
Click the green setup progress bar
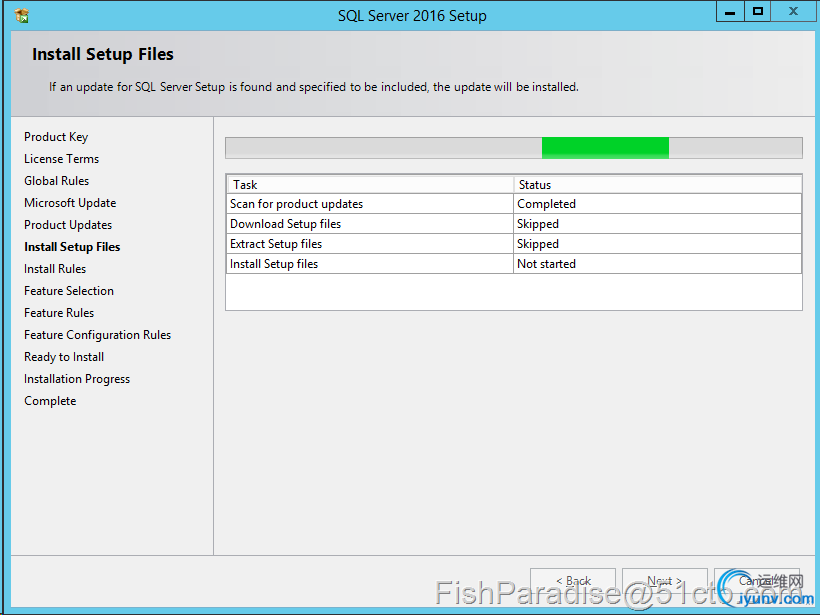pyautogui.click(x=514, y=148)
